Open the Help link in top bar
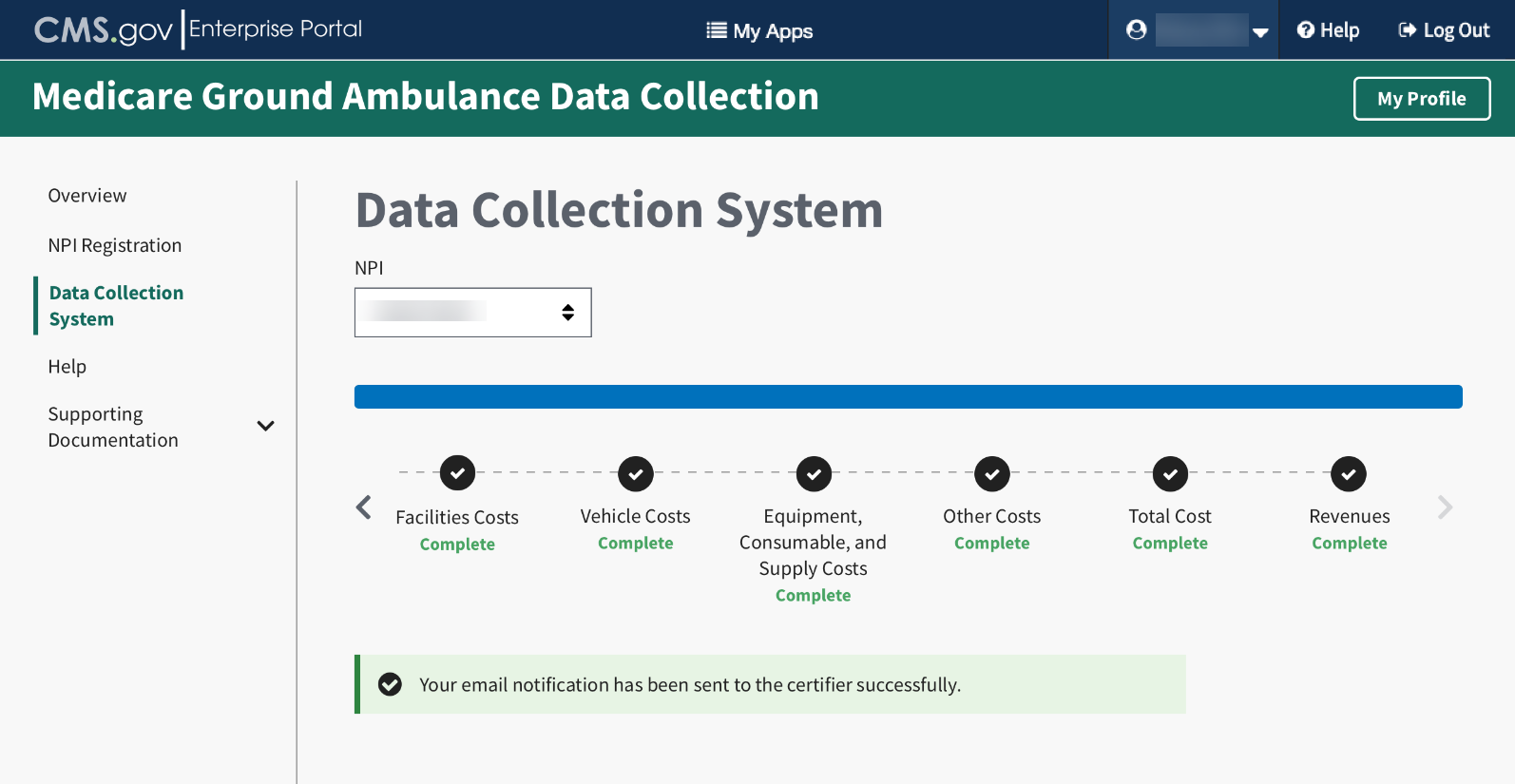The image size is (1515, 784). tap(1329, 30)
